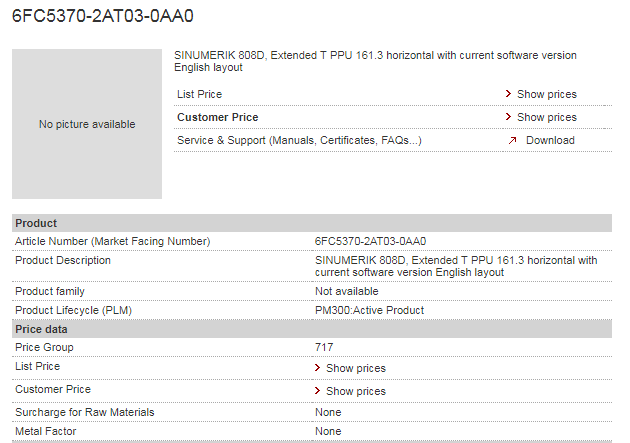The height and width of the screenshot is (443, 630).
Task: Show prices in Price data List Price row
Action: pos(356,368)
